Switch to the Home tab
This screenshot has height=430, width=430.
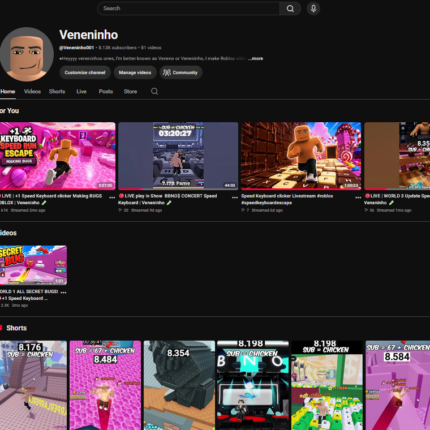pos(8,91)
